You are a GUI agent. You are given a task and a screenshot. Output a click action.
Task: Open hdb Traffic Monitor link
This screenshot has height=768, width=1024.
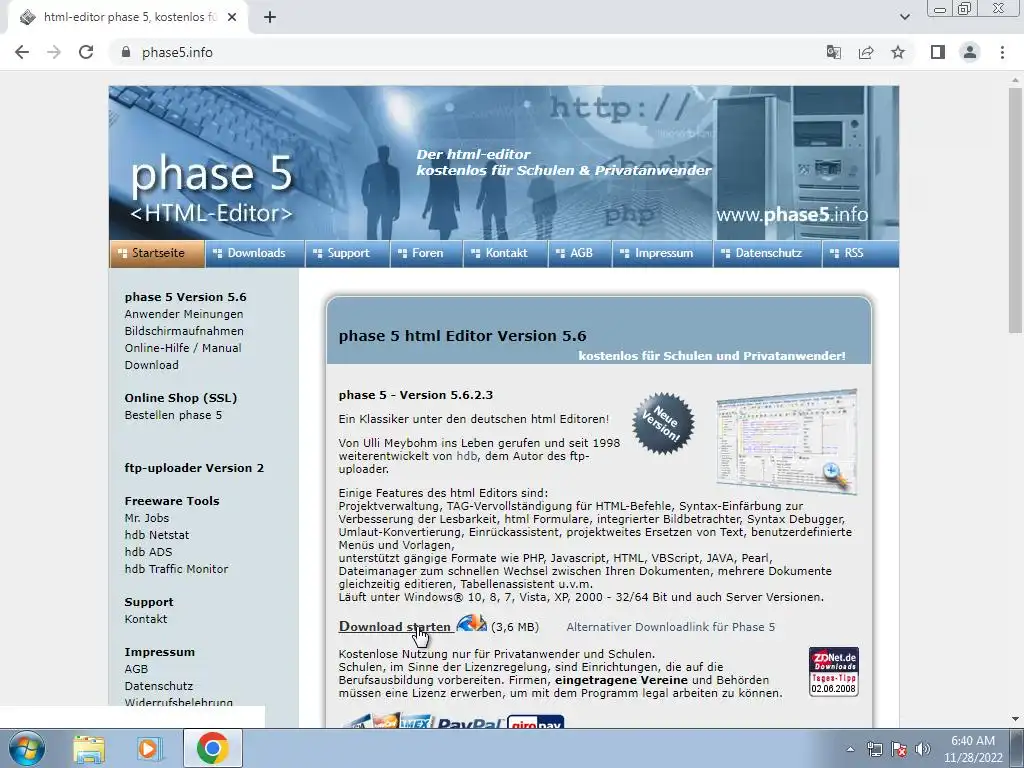[176, 569]
